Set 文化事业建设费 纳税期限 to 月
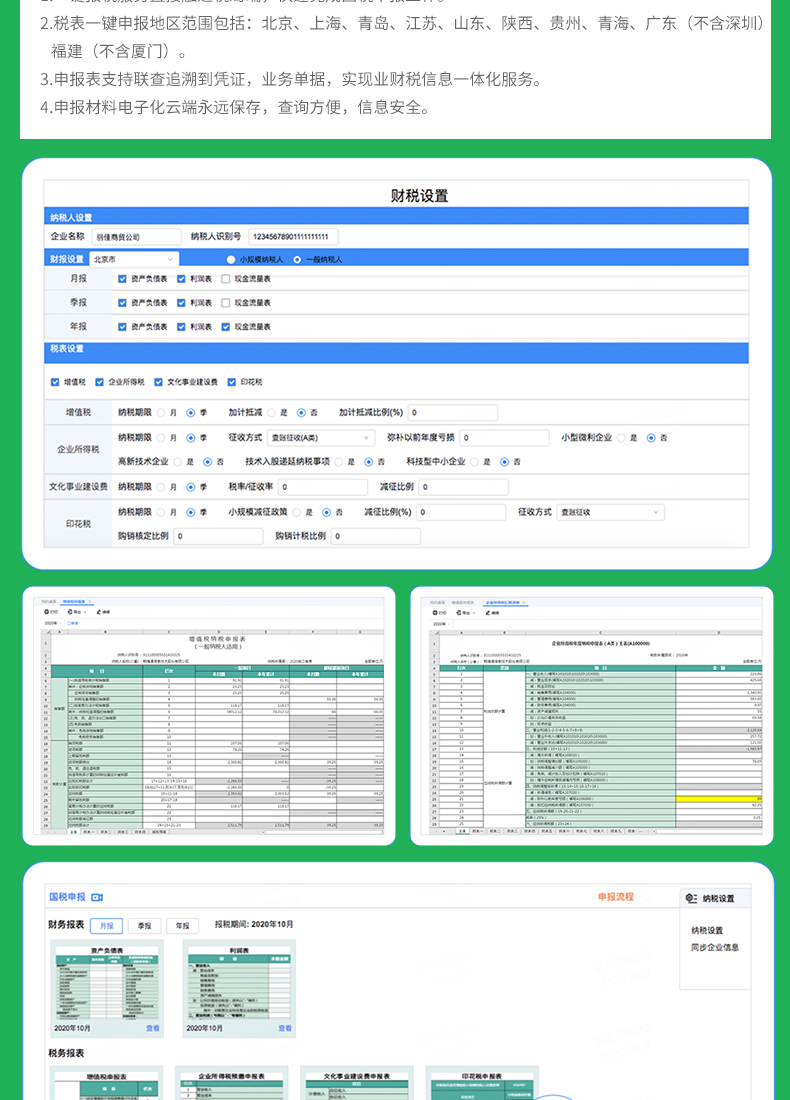 click(x=161, y=488)
